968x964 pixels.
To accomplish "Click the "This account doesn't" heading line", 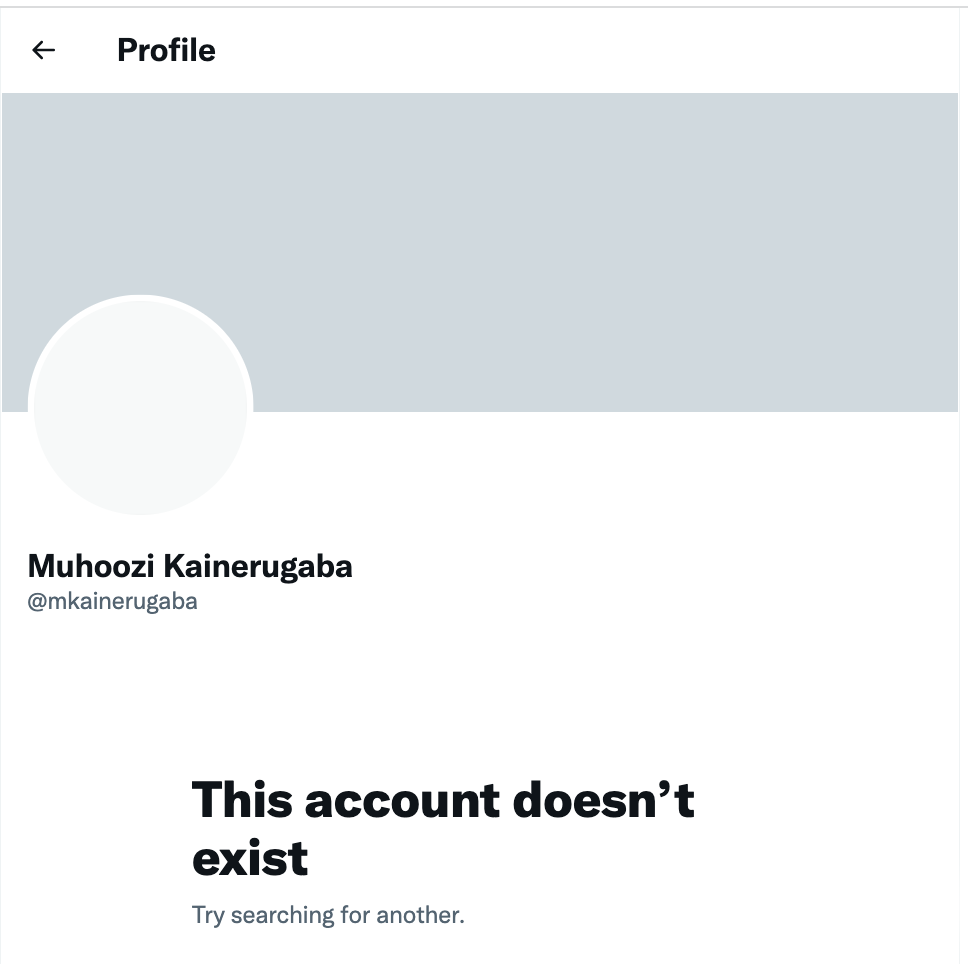I will coord(442,800).
